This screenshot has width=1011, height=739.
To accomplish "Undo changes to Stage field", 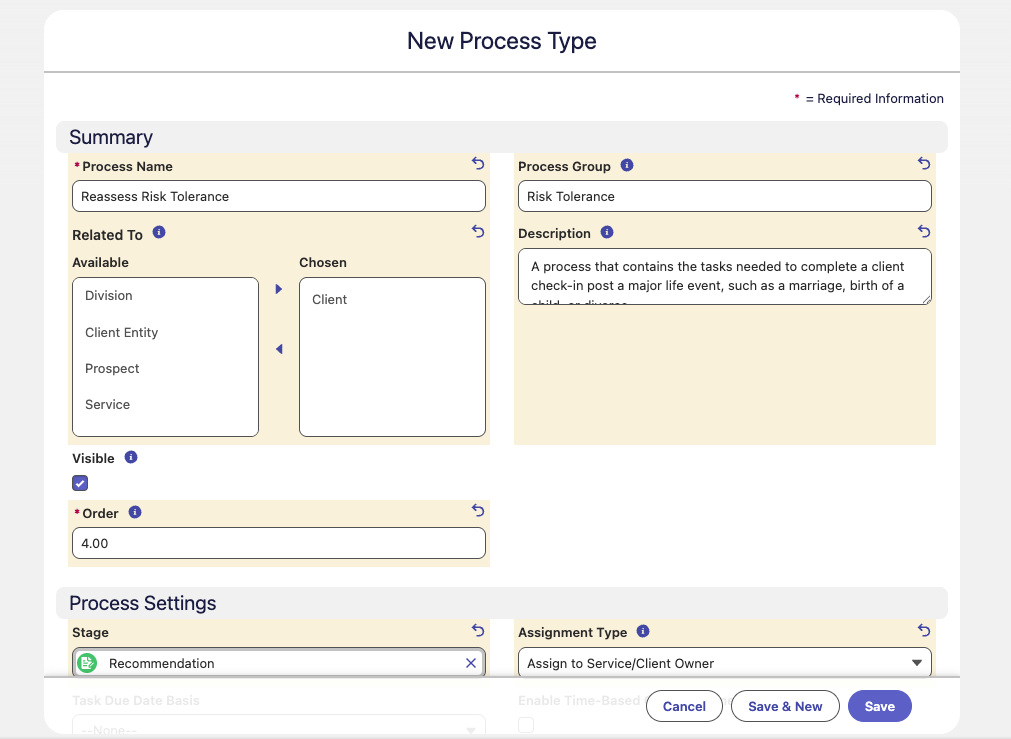I will click(478, 629).
